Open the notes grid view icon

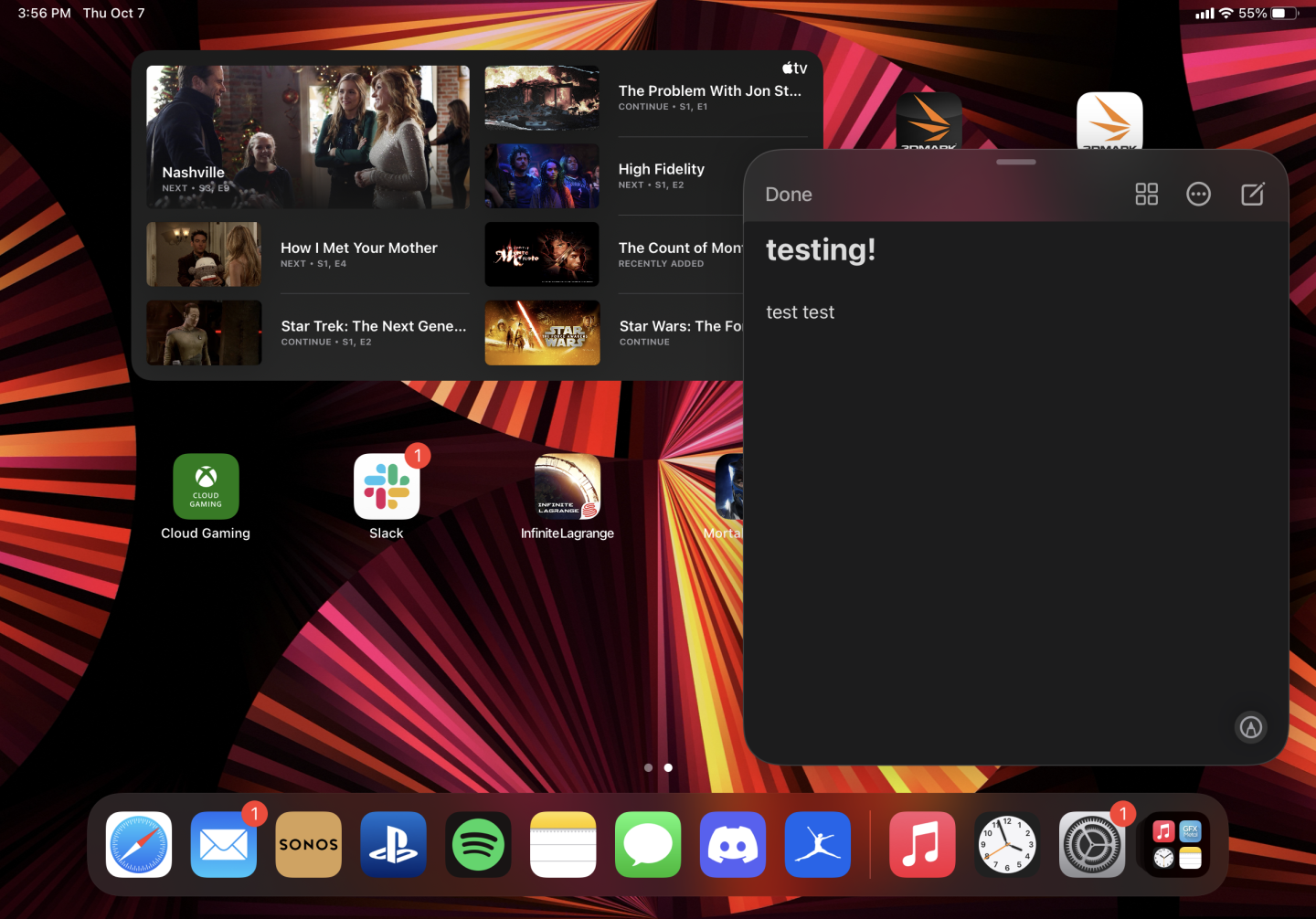[x=1146, y=194]
